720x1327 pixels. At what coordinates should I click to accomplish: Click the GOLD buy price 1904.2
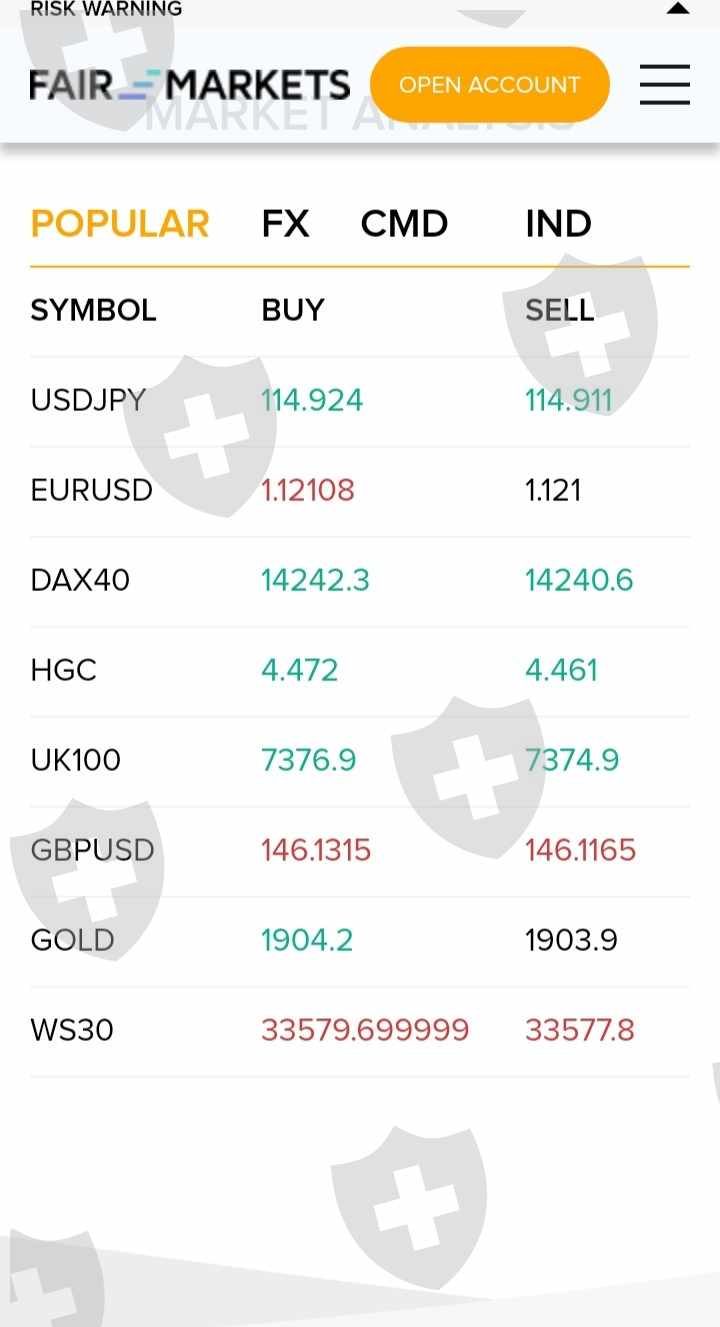(x=307, y=941)
